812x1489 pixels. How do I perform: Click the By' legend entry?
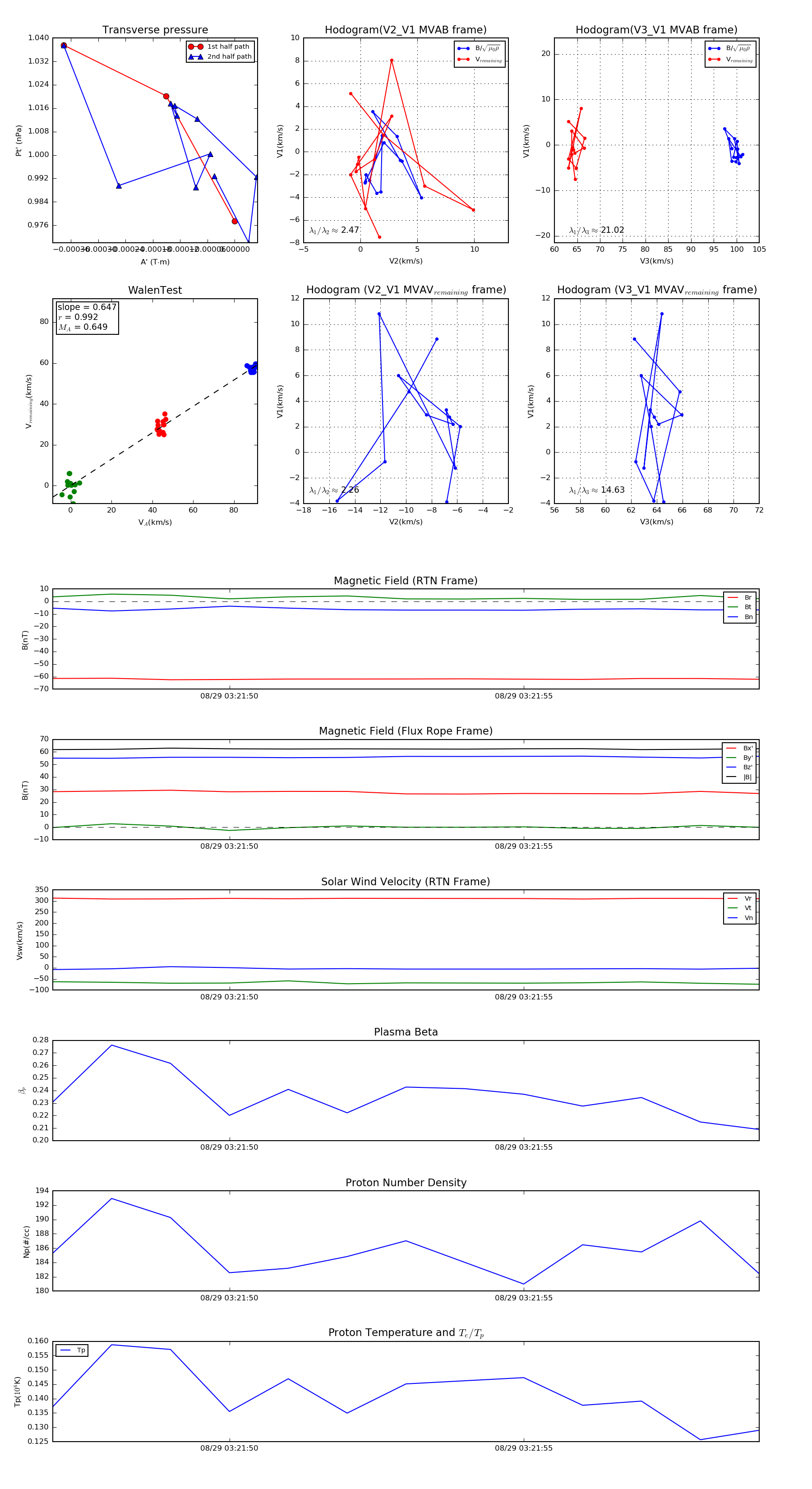click(740, 758)
